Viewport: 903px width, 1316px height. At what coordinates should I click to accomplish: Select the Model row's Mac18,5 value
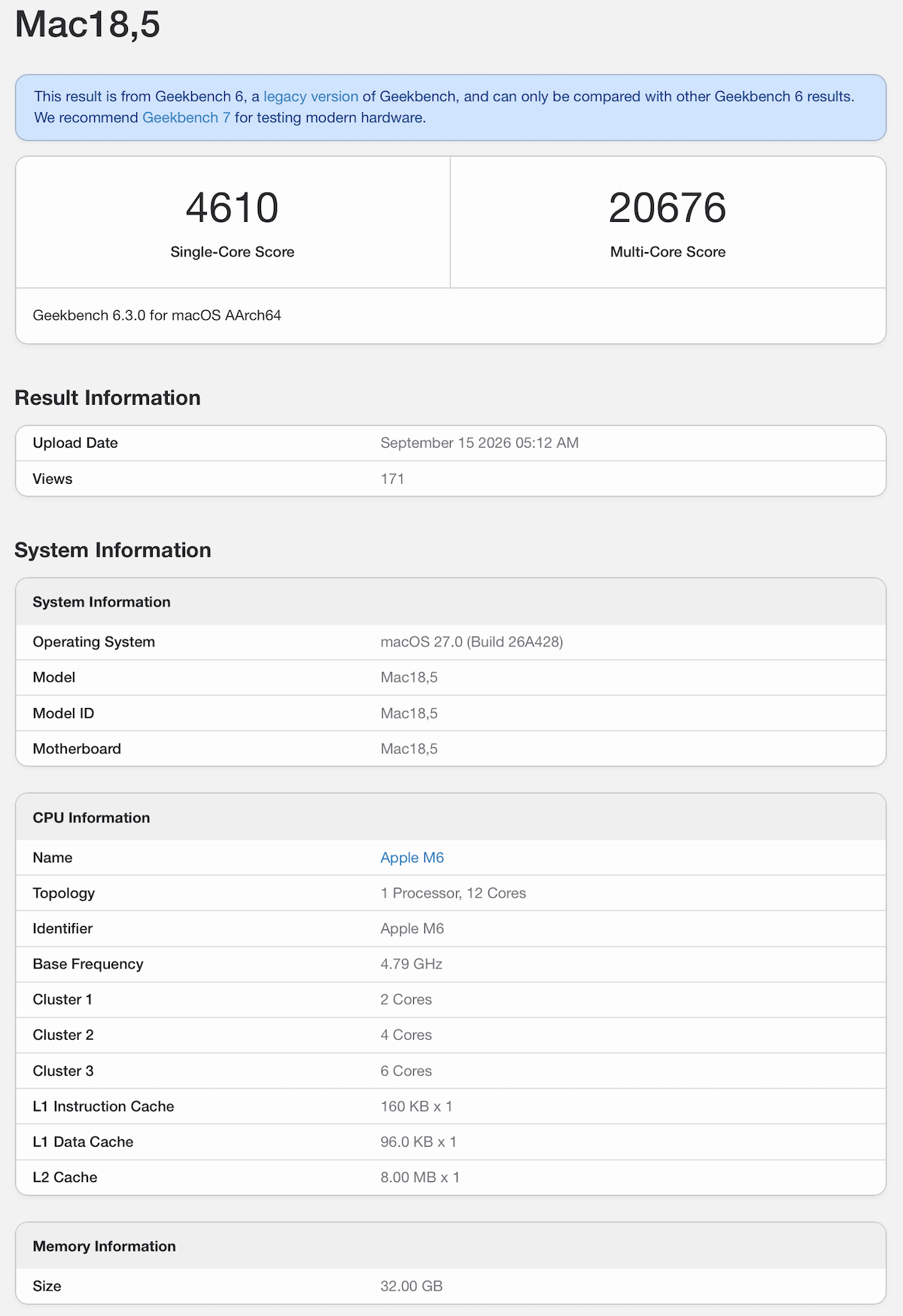pos(409,677)
